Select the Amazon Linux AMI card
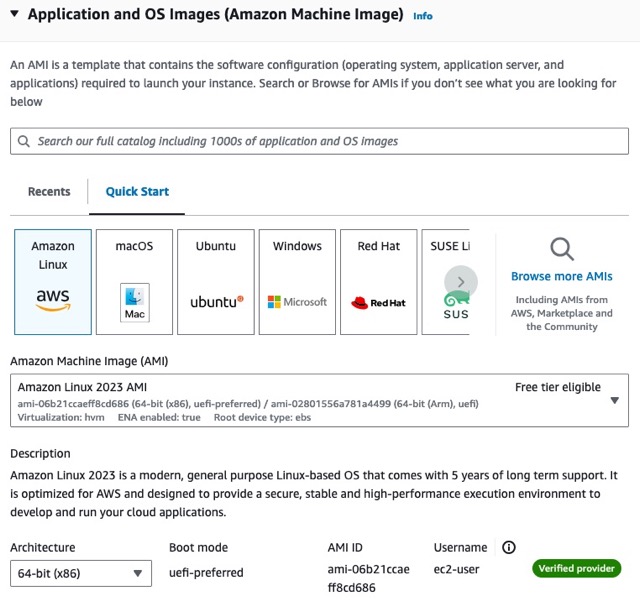The height and width of the screenshot is (607, 640). (x=53, y=282)
